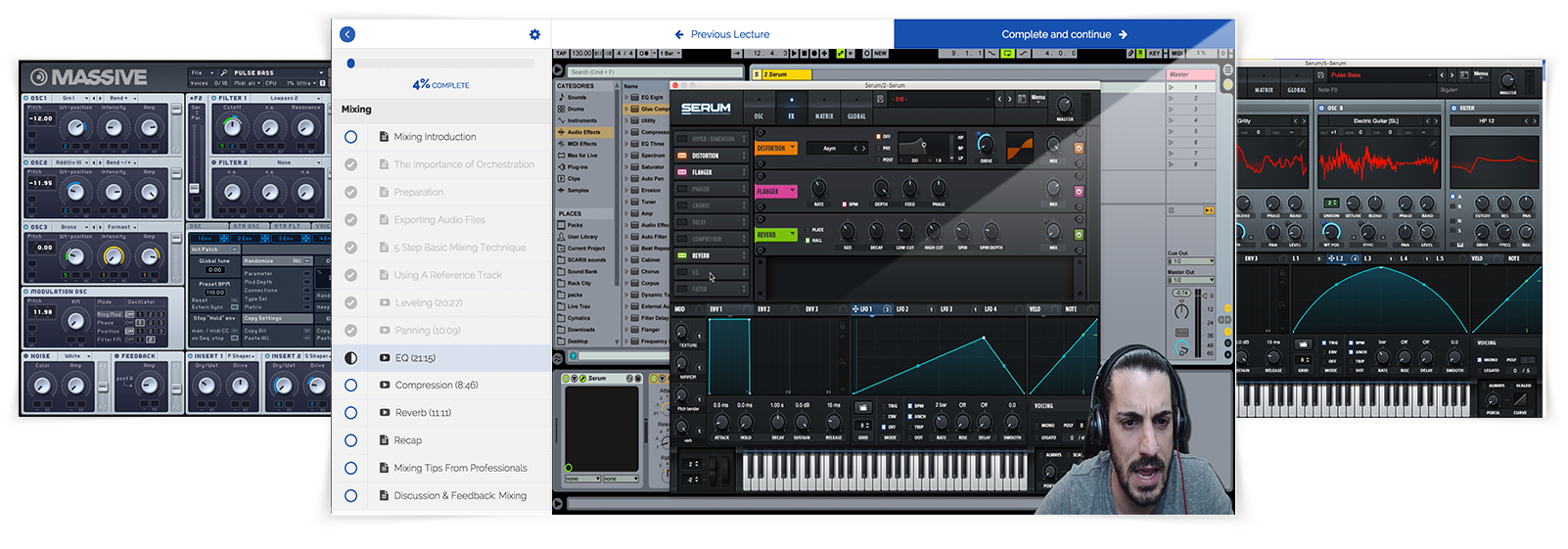Click Ableton browser search field
The image size is (1568, 549).
tap(654, 71)
